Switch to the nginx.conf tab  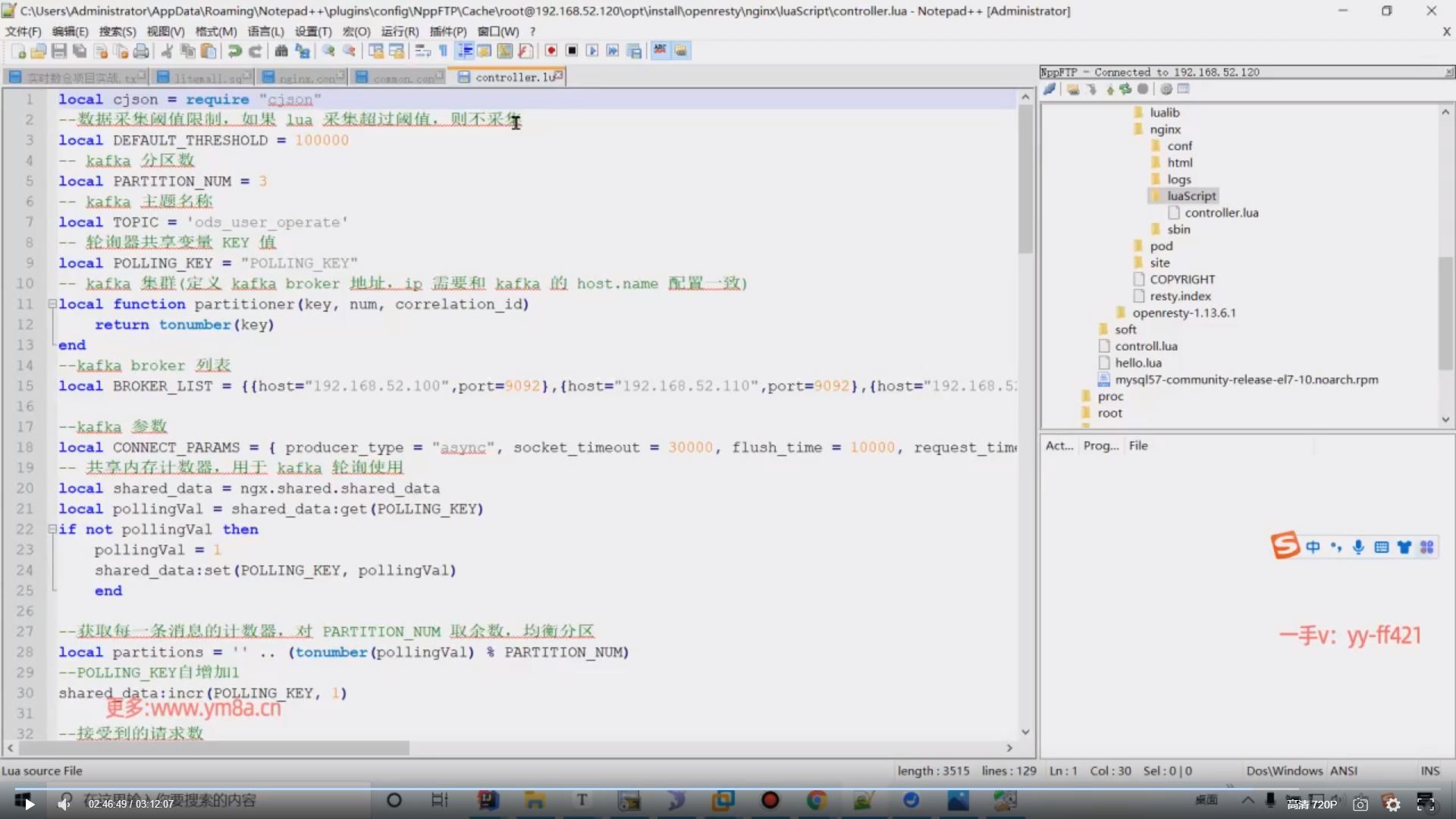coord(306,77)
